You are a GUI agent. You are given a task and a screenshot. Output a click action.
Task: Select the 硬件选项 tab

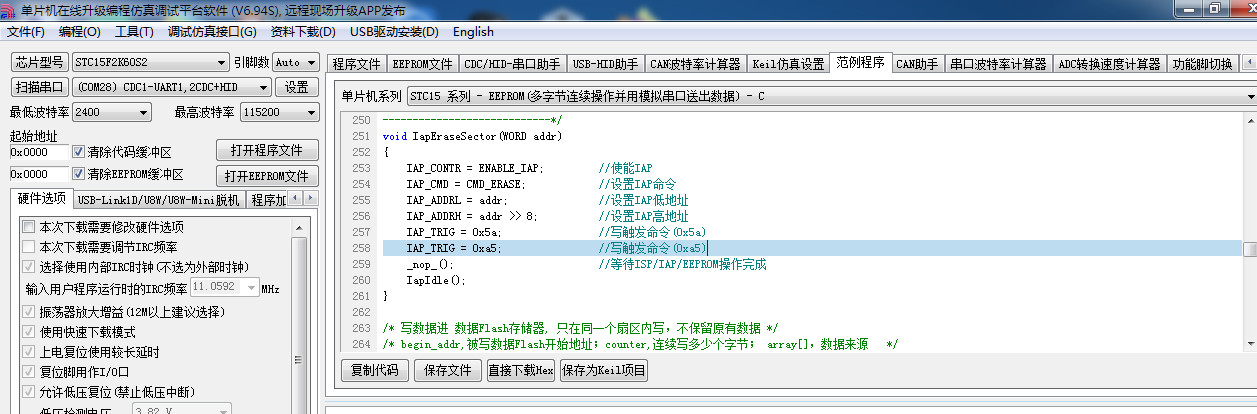pos(43,199)
